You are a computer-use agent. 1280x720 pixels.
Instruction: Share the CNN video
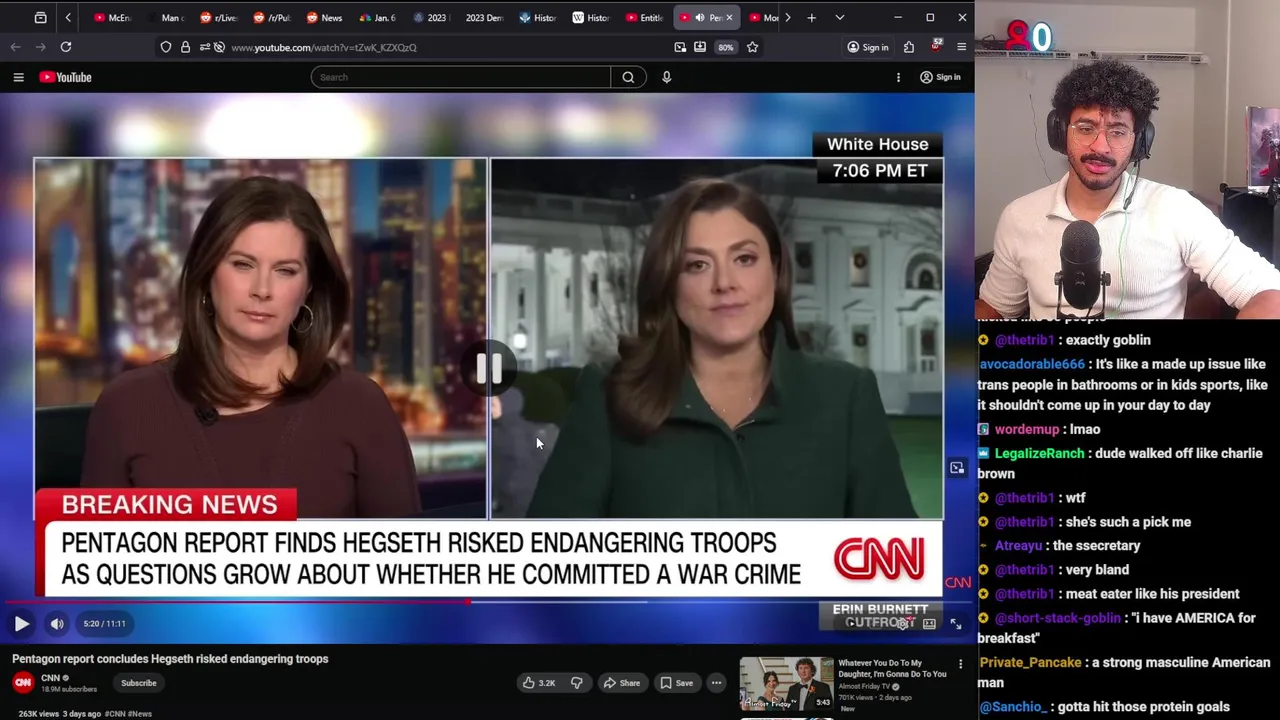[621, 683]
